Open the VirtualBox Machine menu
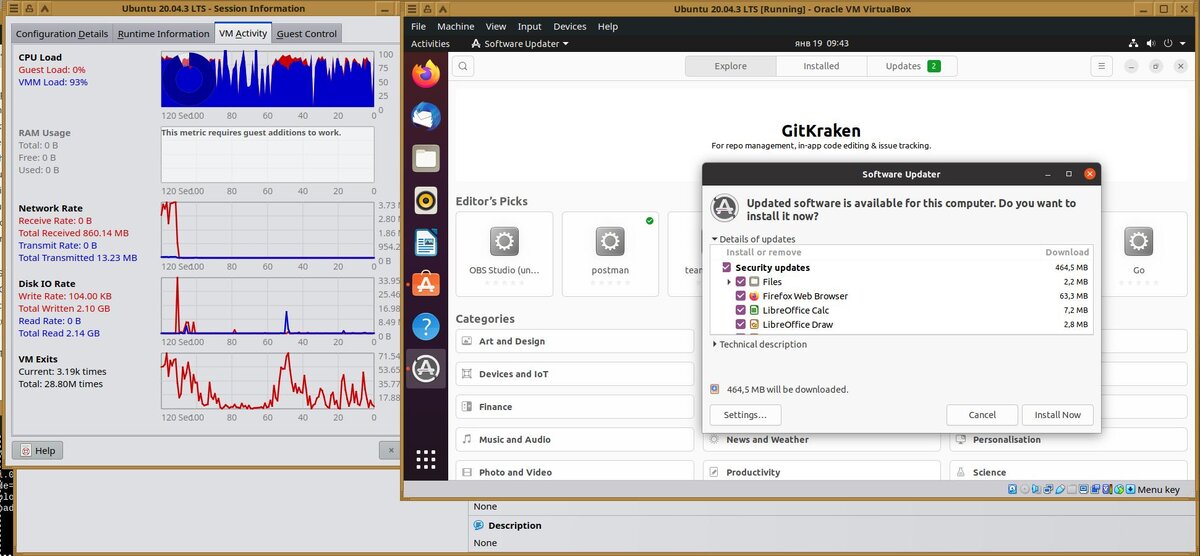 pos(456,27)
